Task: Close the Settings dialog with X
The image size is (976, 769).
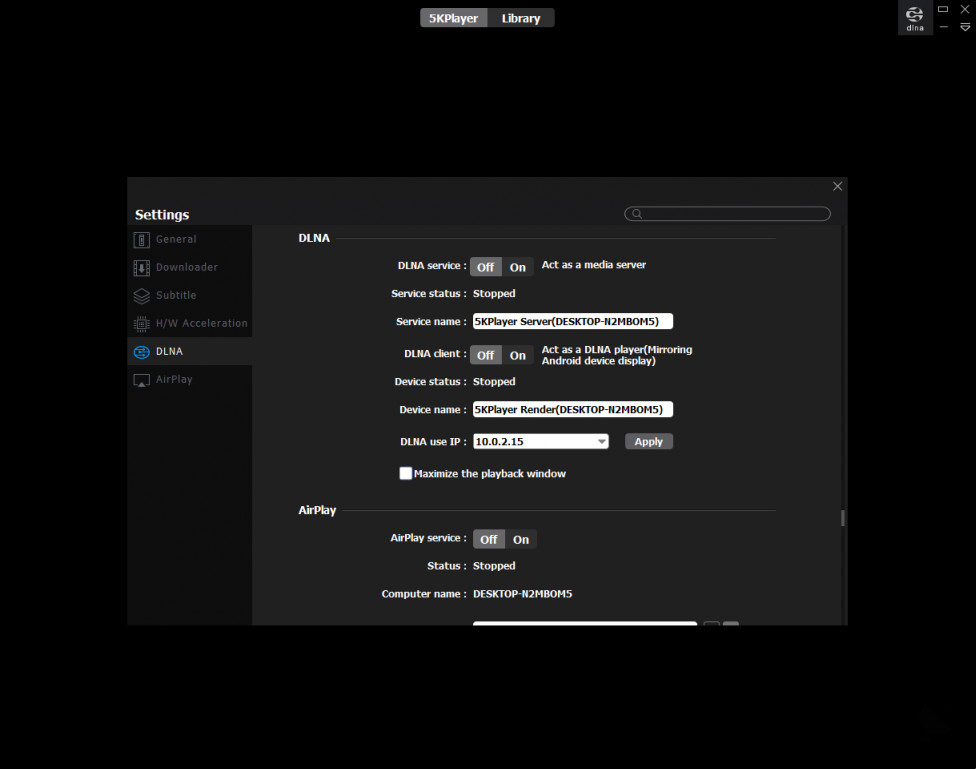Action: (837, 186)
